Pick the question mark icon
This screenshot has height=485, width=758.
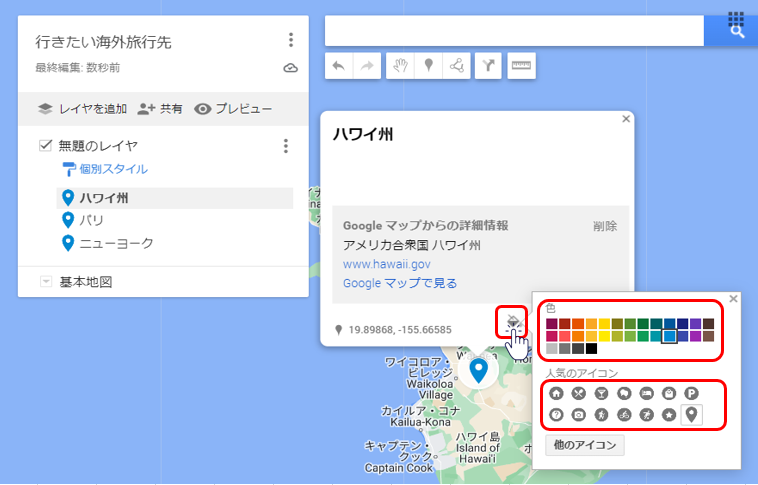556,415
